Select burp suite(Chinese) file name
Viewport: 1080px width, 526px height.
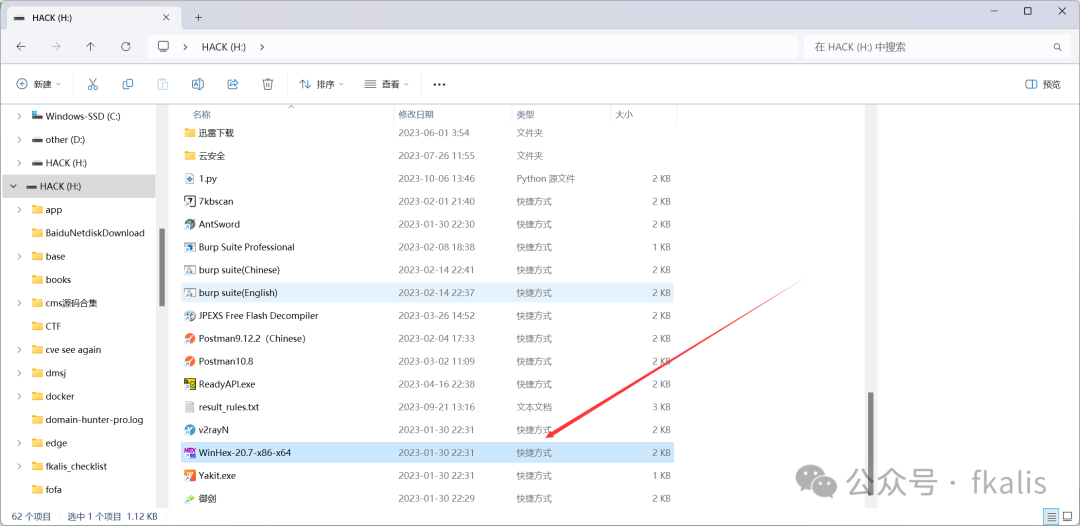pyautogui.click(x=239, y=270)
